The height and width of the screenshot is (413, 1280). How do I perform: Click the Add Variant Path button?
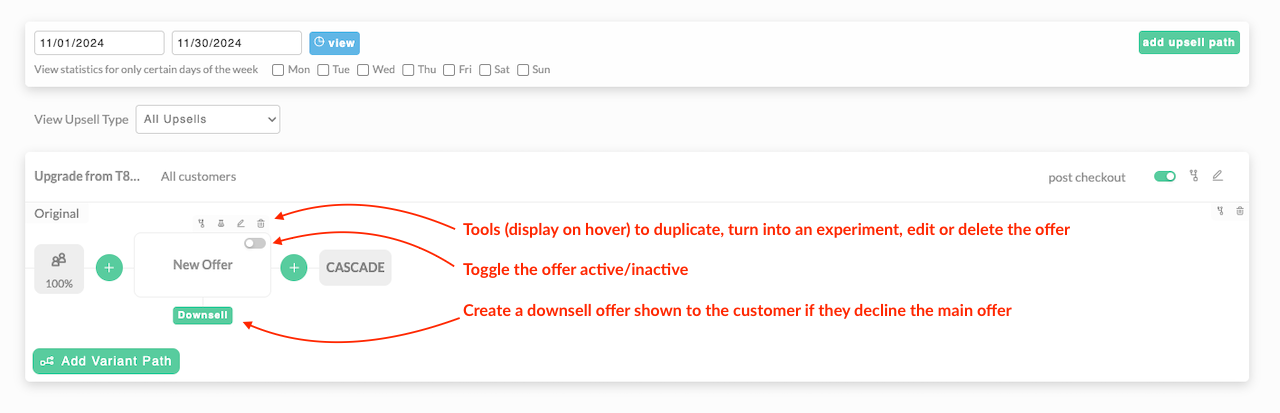(106, 361)
